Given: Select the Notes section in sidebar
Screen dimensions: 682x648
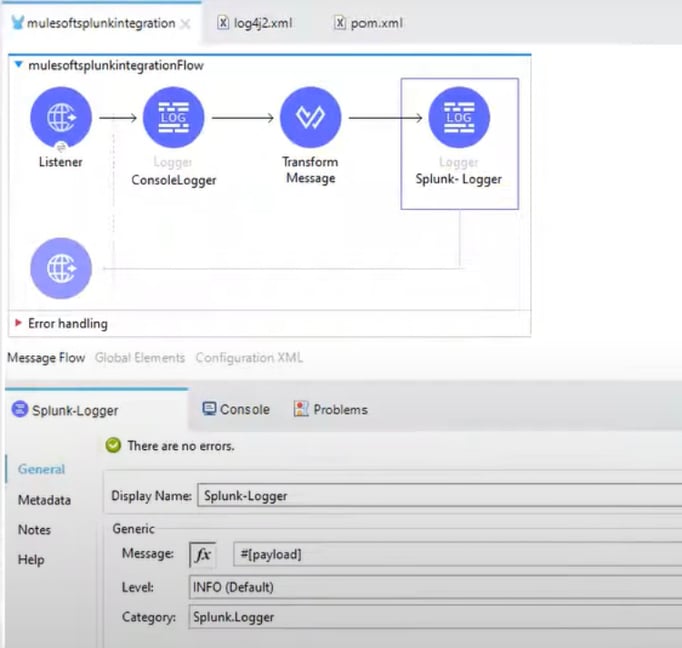Looking at the screenshot, I should [34, 530].
